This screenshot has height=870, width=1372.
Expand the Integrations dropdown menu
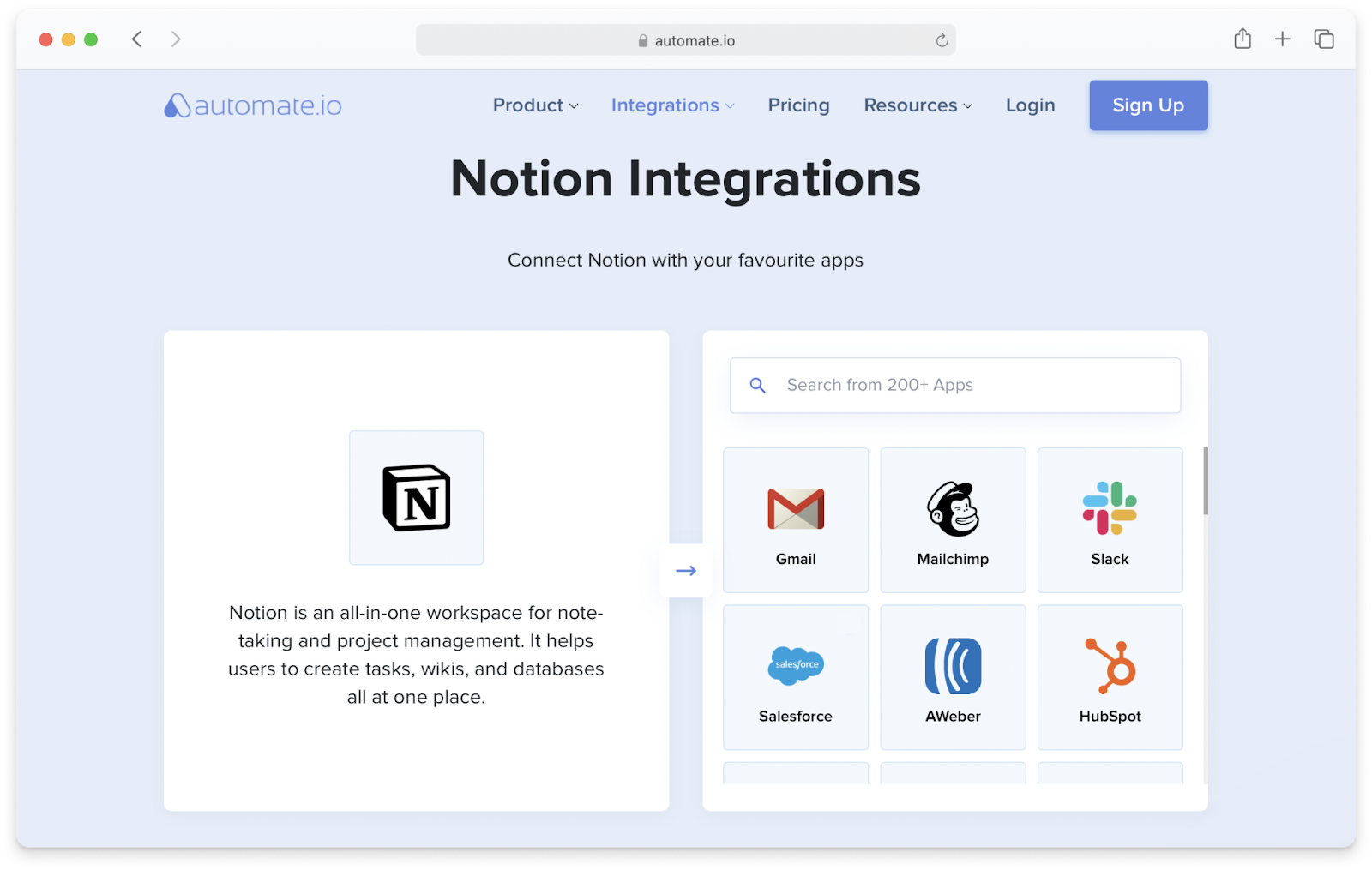[673, 105]
